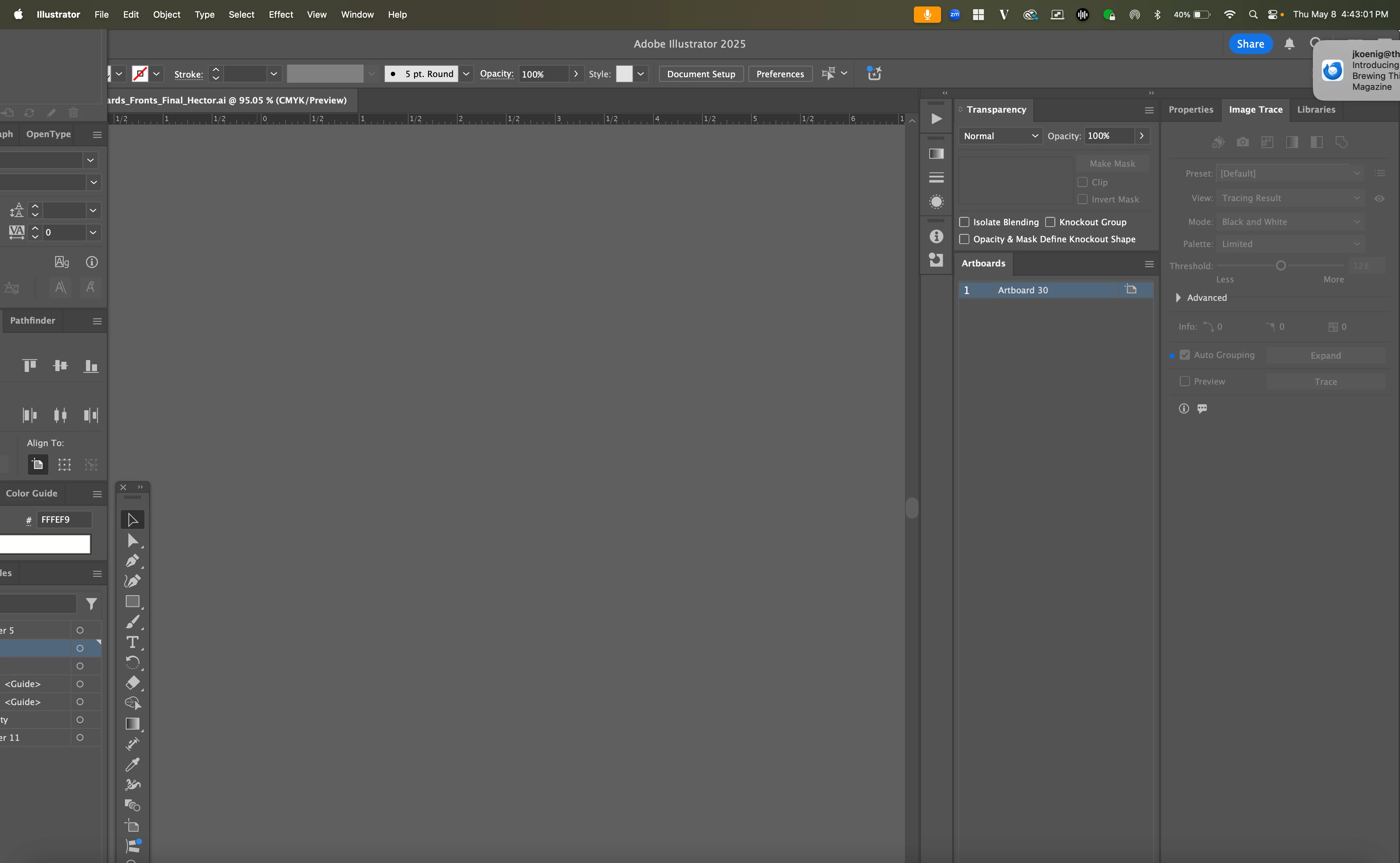
Task: Click the blue Share button
Action: point(1250,44)
